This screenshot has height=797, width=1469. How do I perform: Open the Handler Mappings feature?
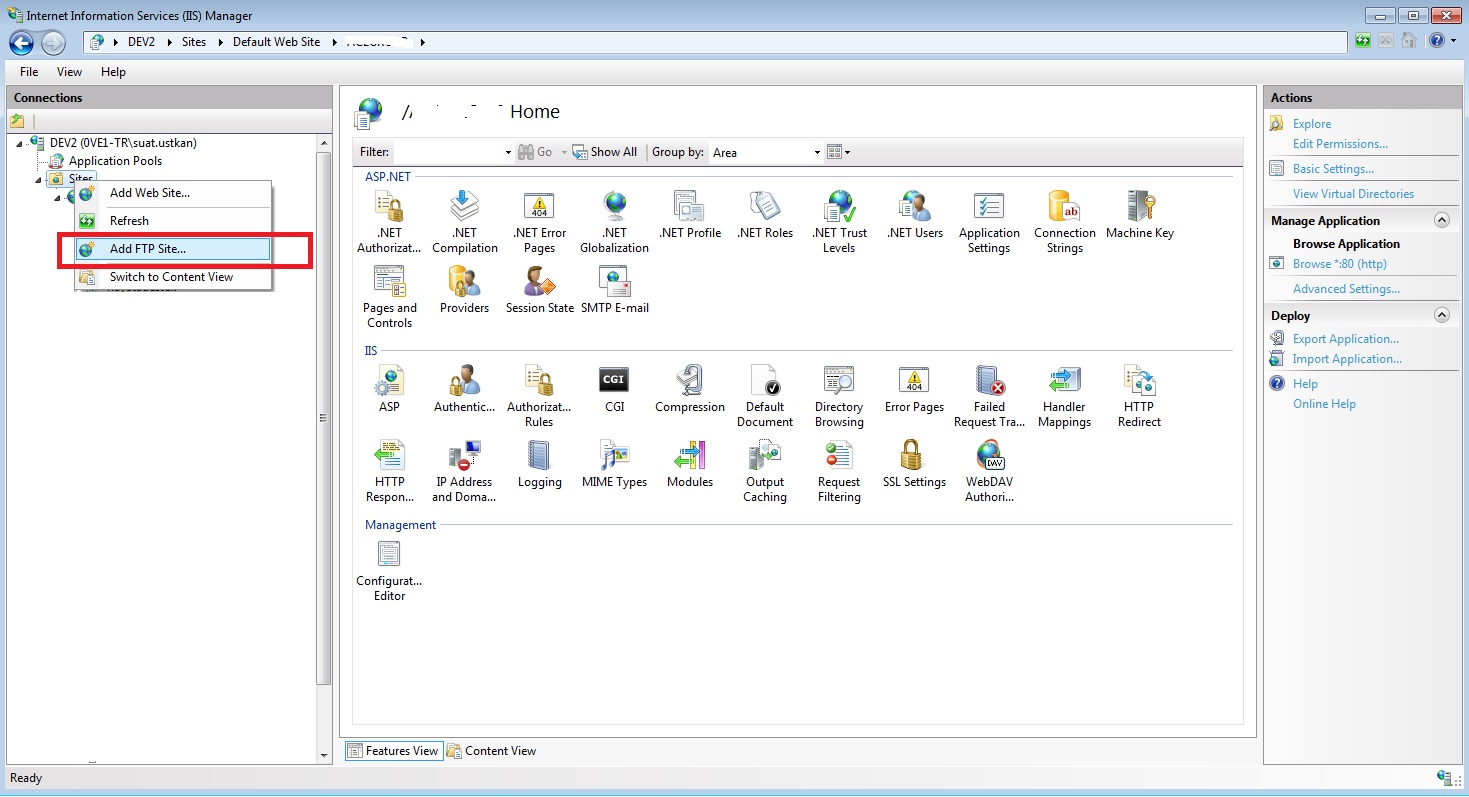pyautogui.click(x=1064, y=396)
